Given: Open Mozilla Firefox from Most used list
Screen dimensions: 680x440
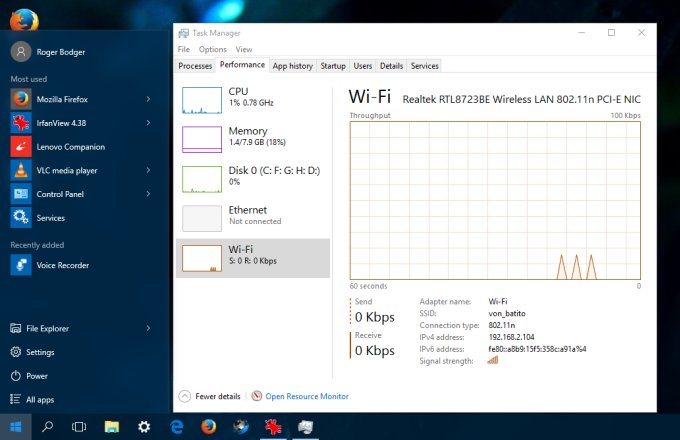Looking at the screenshot, I should click(81, 99).
